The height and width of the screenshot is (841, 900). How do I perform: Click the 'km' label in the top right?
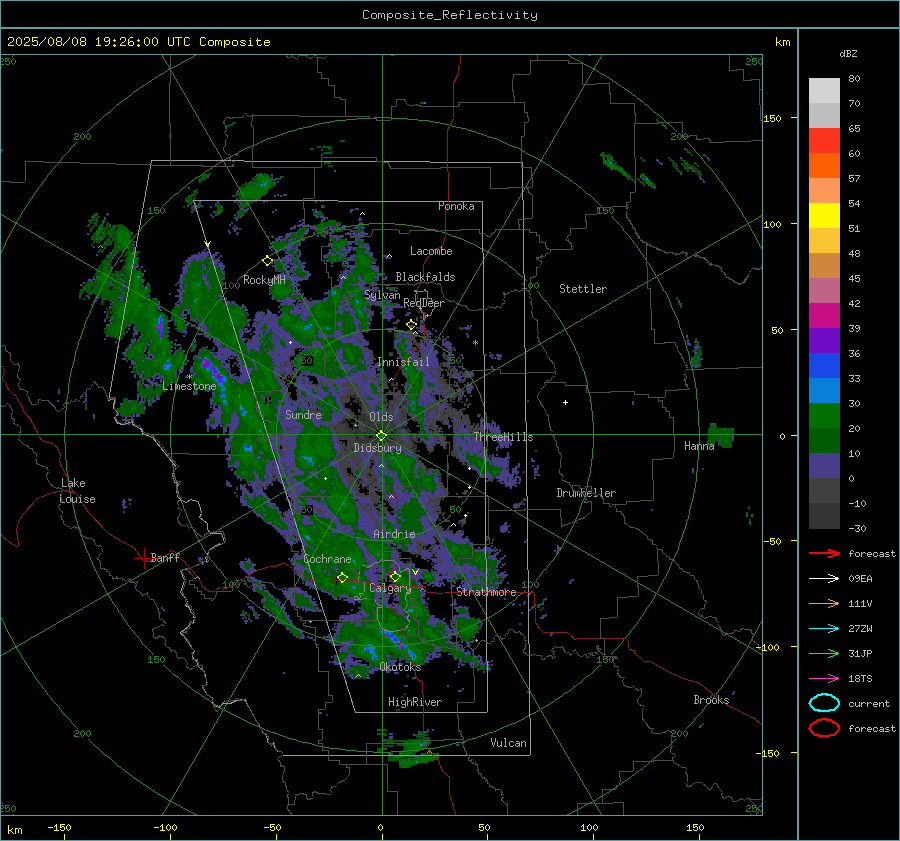[782, 42]
